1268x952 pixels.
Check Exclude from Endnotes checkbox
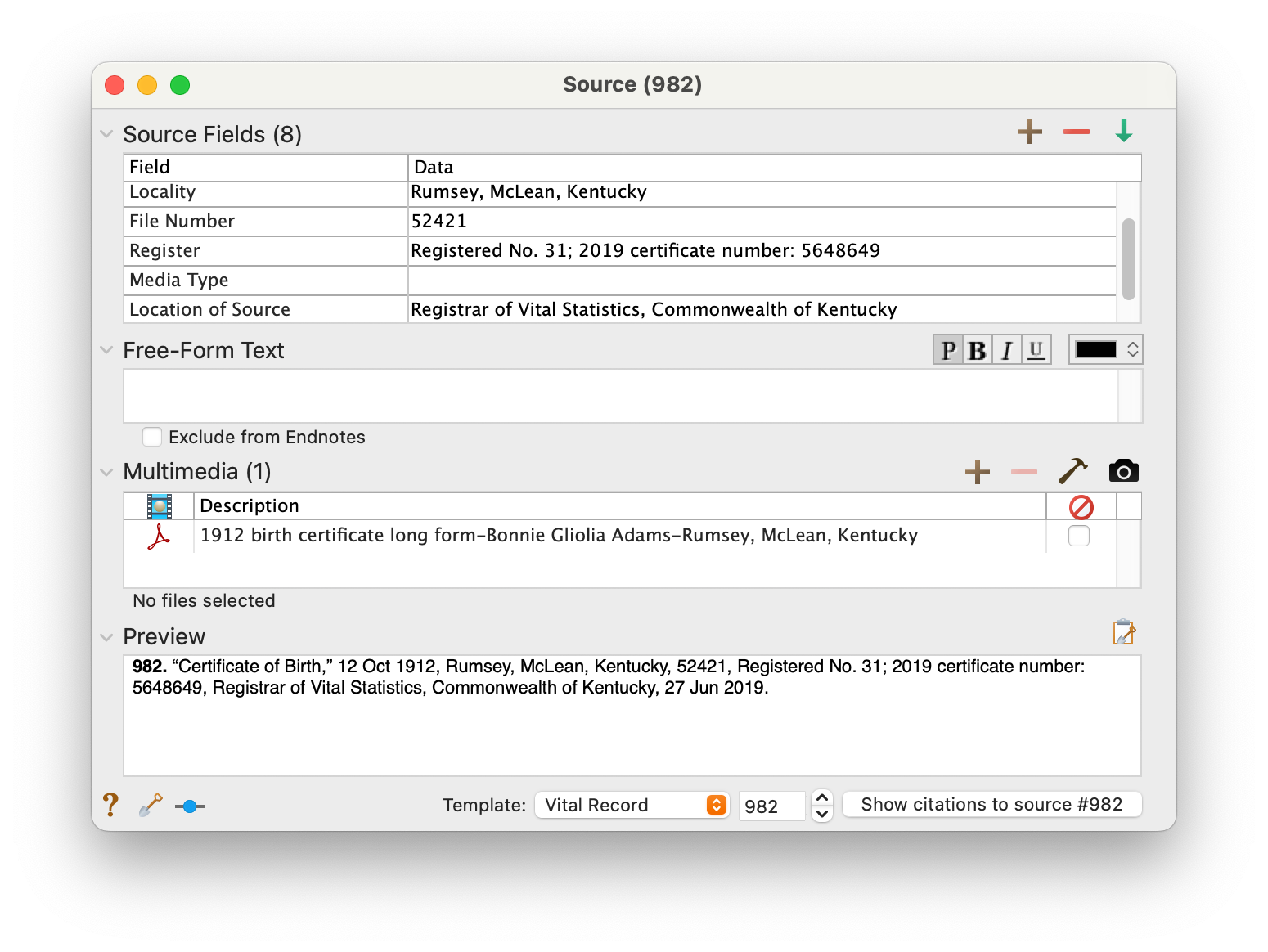point(152,437)
